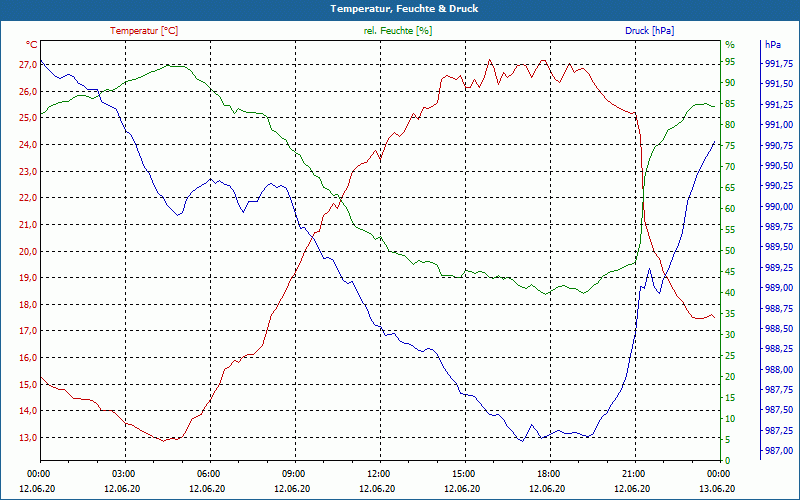Click the 987,50 pressure axis value
The height and width of the screenshot is (500, 800).
click(779, 410)
